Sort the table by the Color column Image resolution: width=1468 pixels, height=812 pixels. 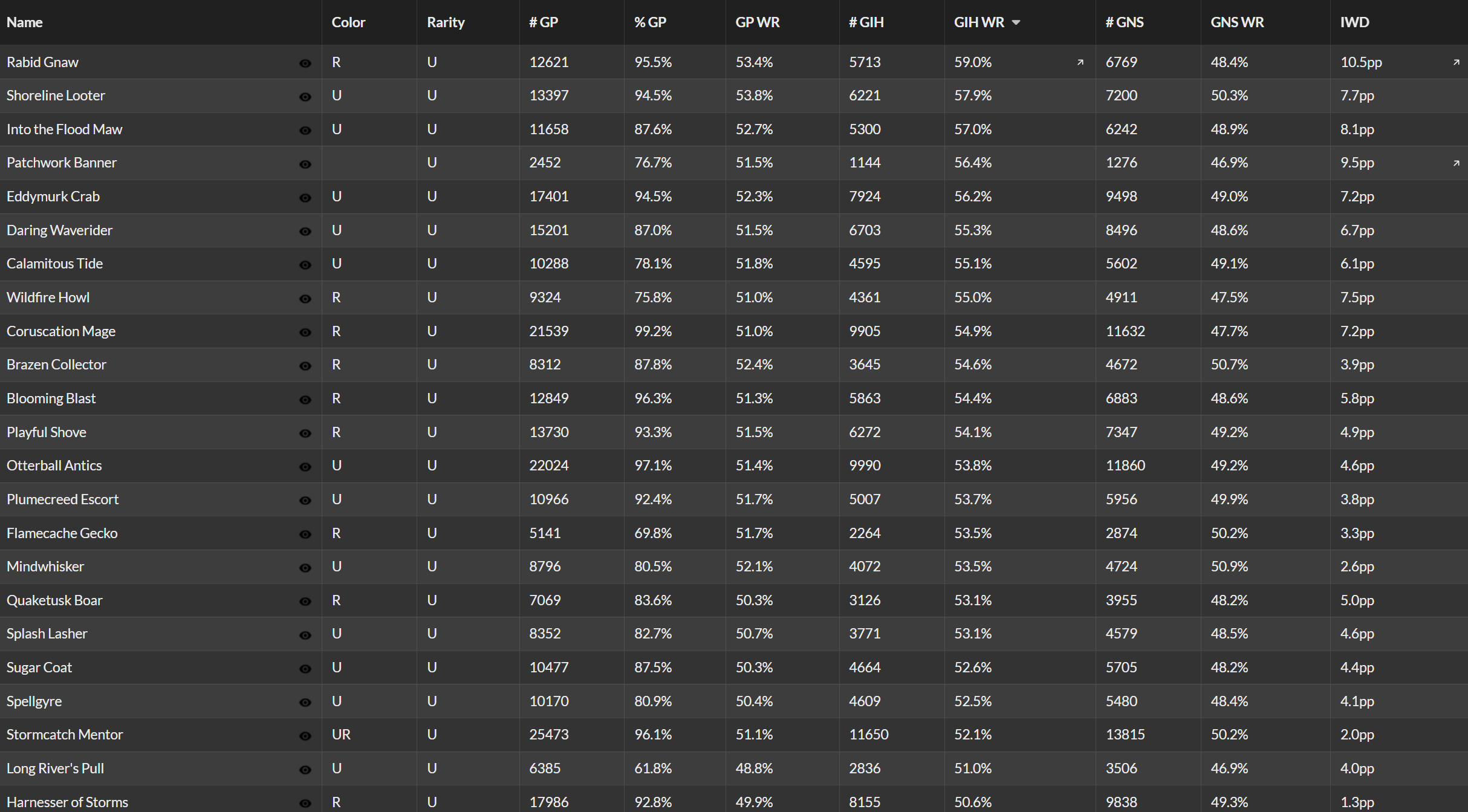(349, 22)
